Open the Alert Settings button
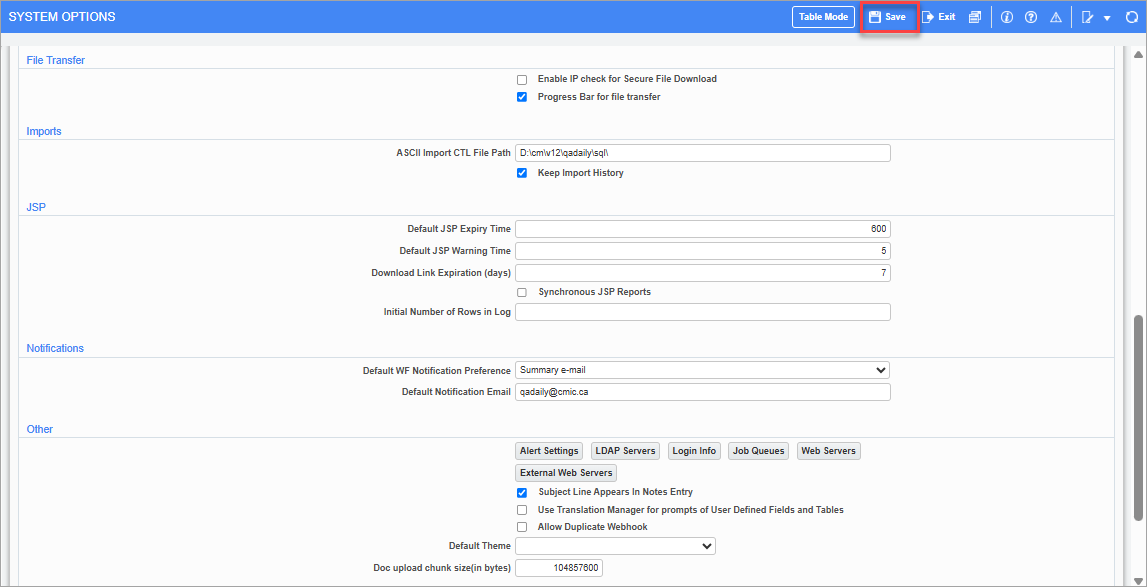Screen dimensions: 1147x587 tap(548, 450)
